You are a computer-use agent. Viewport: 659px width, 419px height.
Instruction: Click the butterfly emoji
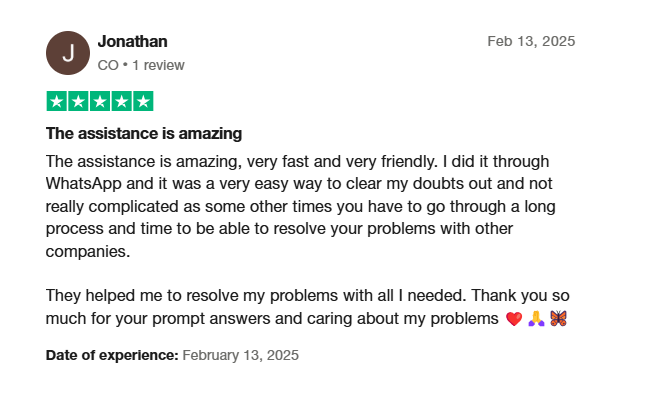(559, 319)
